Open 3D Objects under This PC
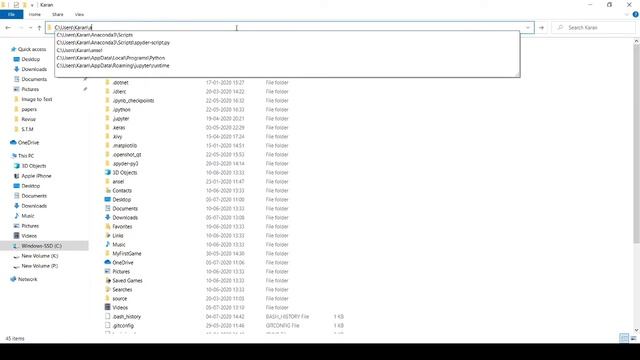640x360 pixels. tap(33, 166)
